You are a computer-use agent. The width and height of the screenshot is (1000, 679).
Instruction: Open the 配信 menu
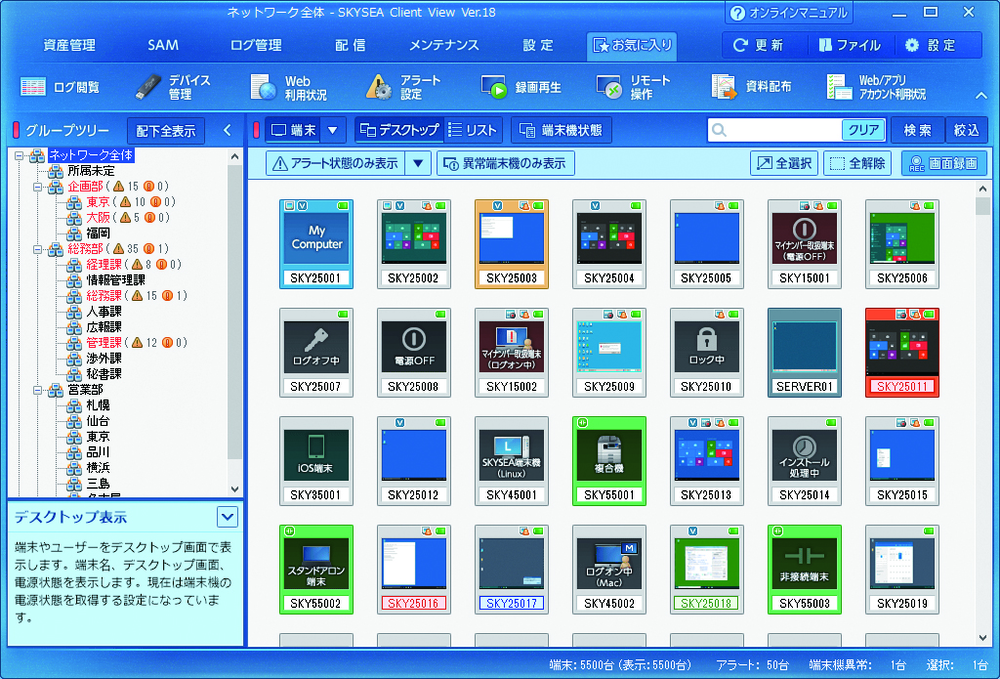(350, 45)
